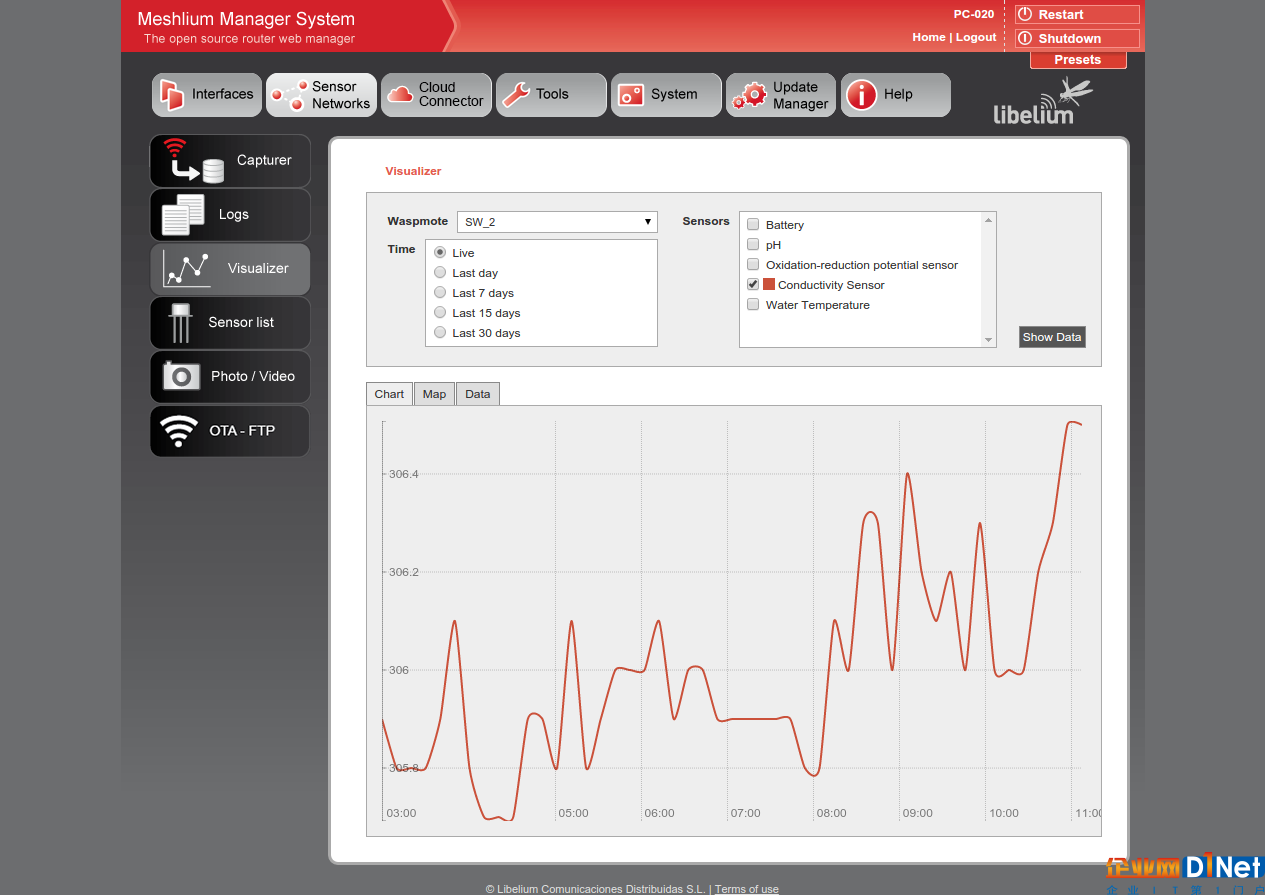1265x895 pixels.
Task: Uncheck the Conductivity Sensor checkbox
Action: 753,284
